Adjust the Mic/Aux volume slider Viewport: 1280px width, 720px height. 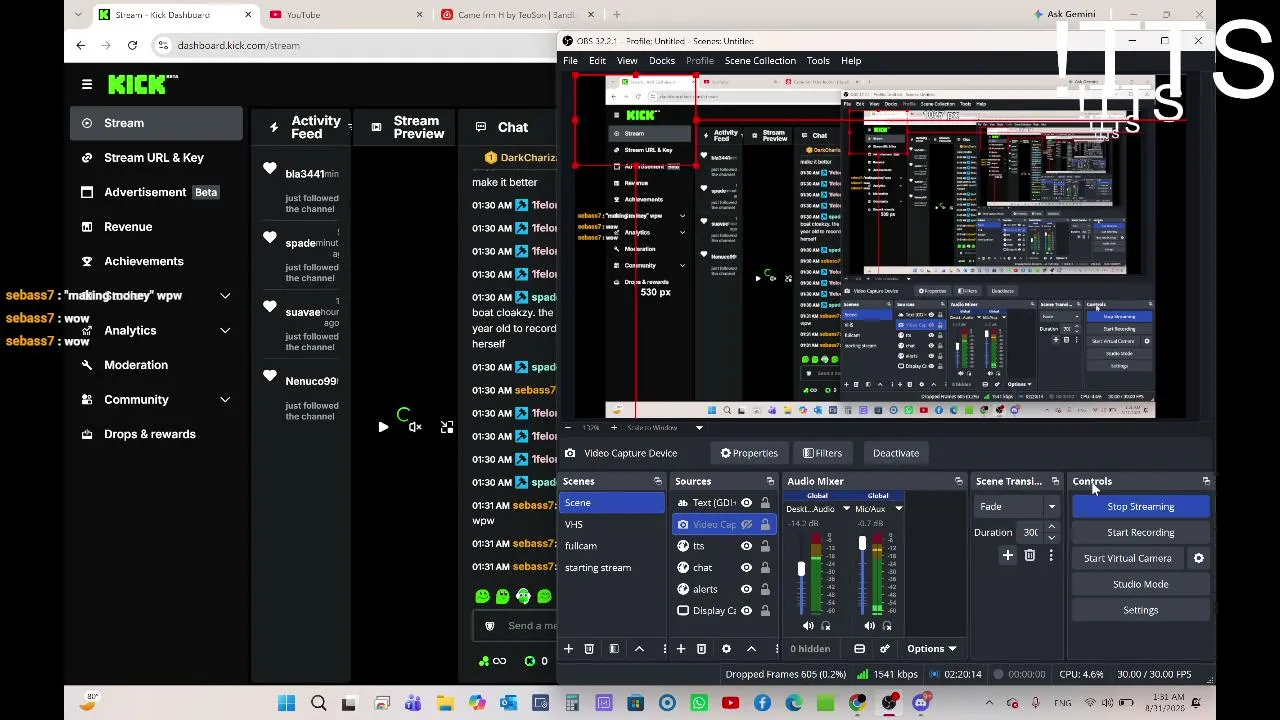[862, 544]
